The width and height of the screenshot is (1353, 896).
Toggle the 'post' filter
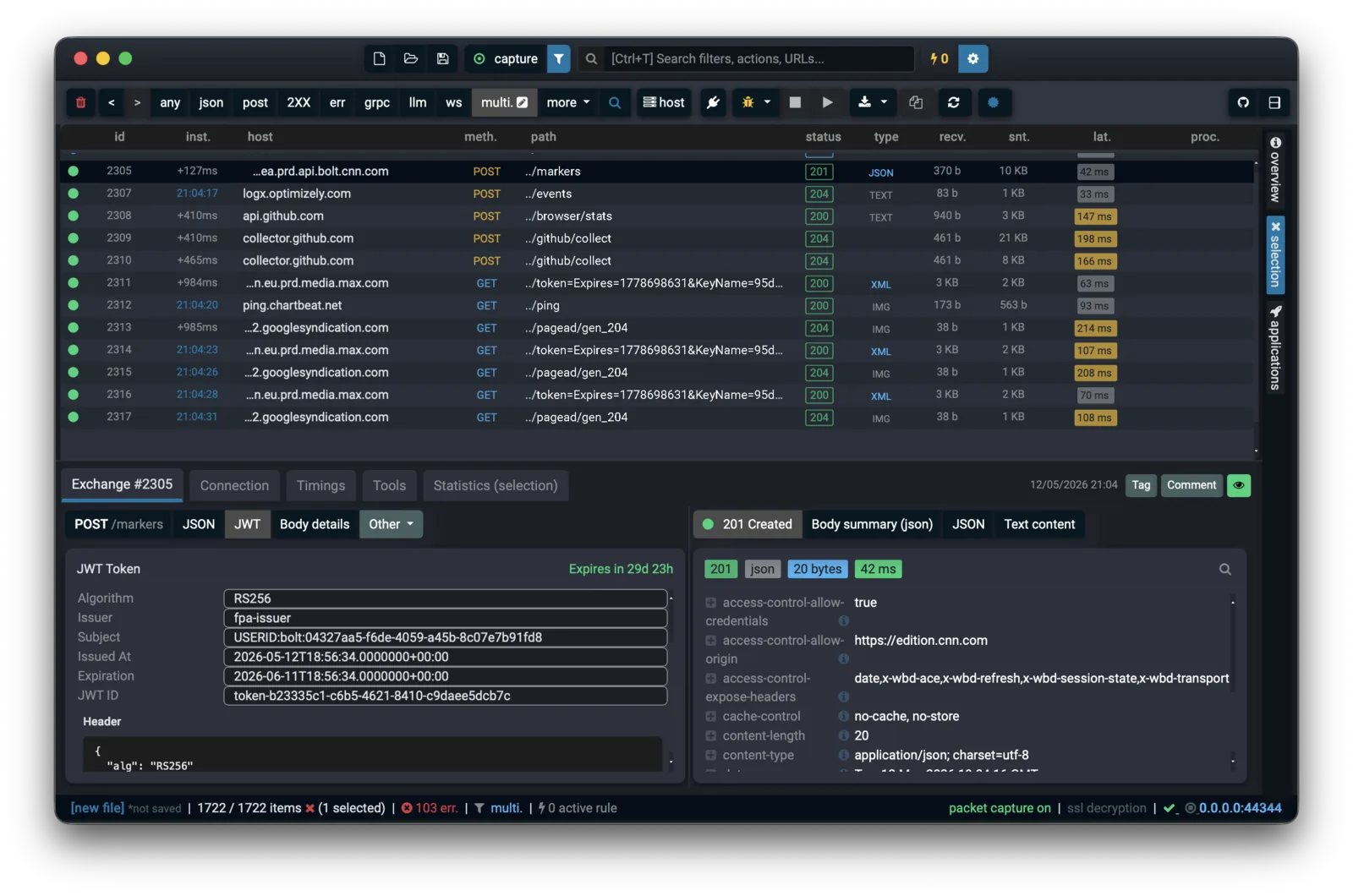pos(255,102)
